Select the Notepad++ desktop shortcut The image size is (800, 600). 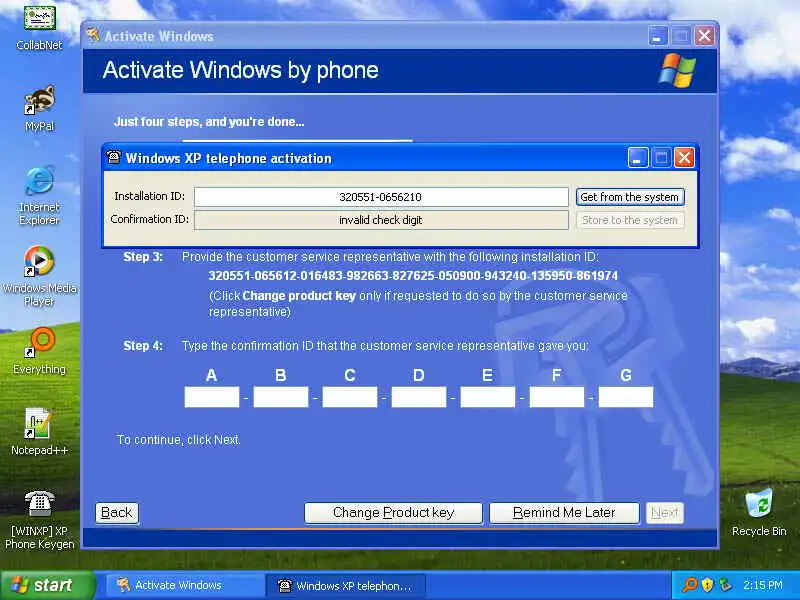[39, 432]
